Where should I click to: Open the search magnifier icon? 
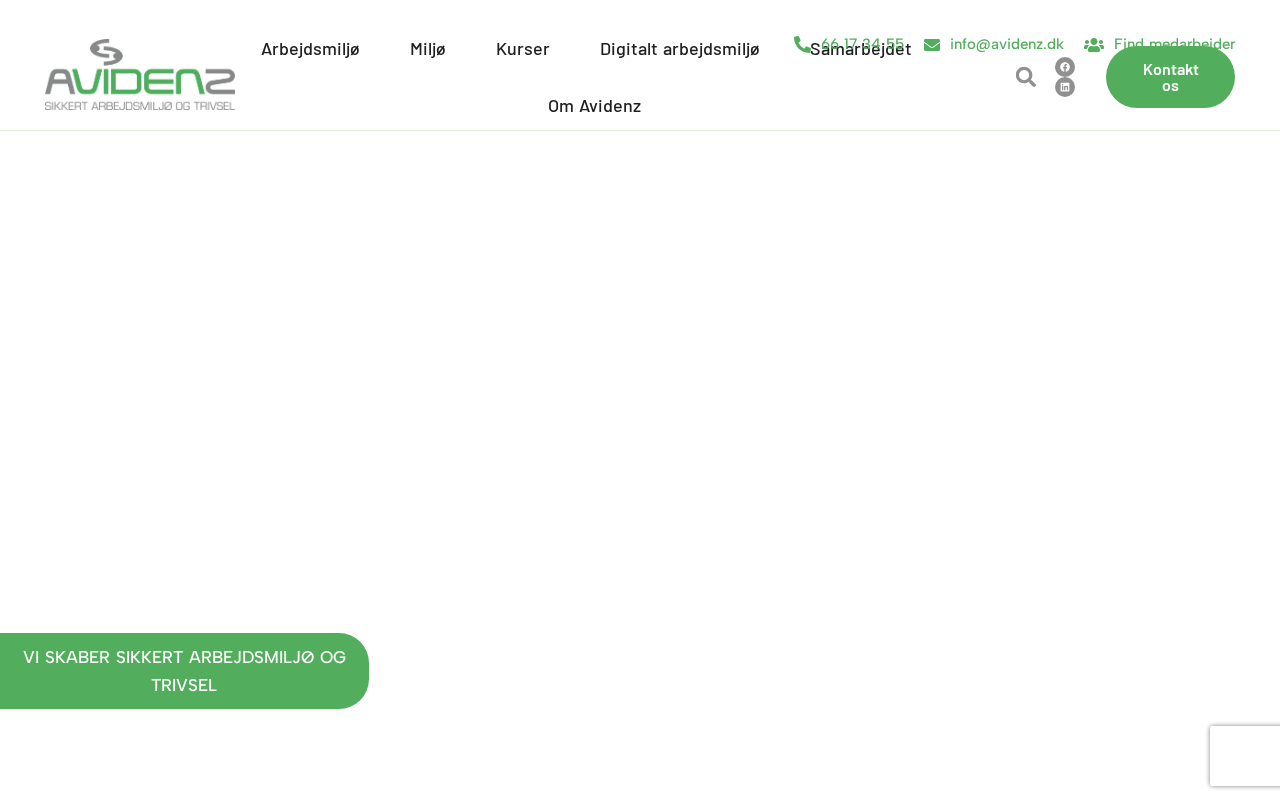point(1026,77)
